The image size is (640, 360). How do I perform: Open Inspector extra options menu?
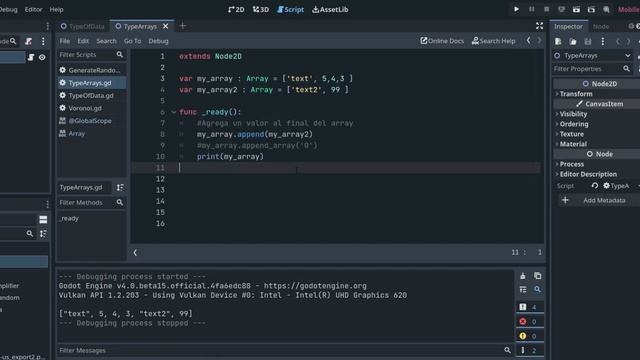coord(603,41)
